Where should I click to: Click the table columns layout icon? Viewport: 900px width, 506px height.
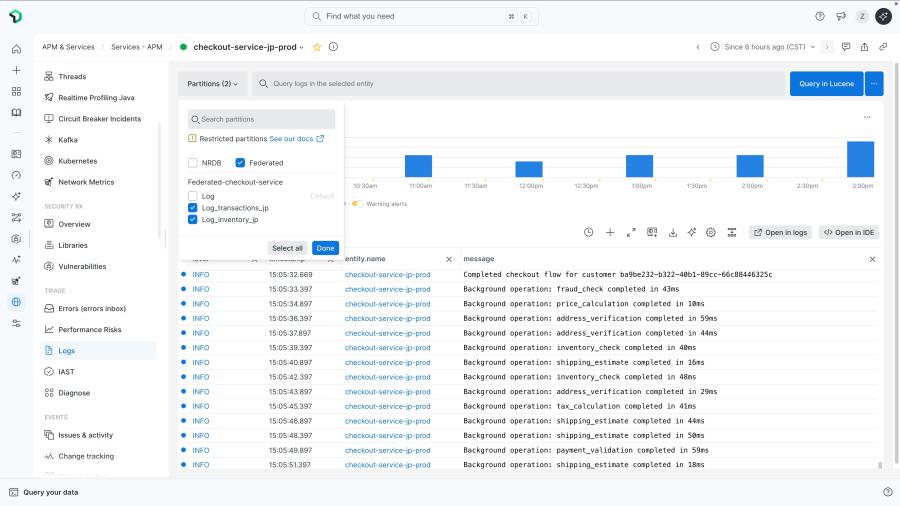pyautogui.click(x=732, y=232)
